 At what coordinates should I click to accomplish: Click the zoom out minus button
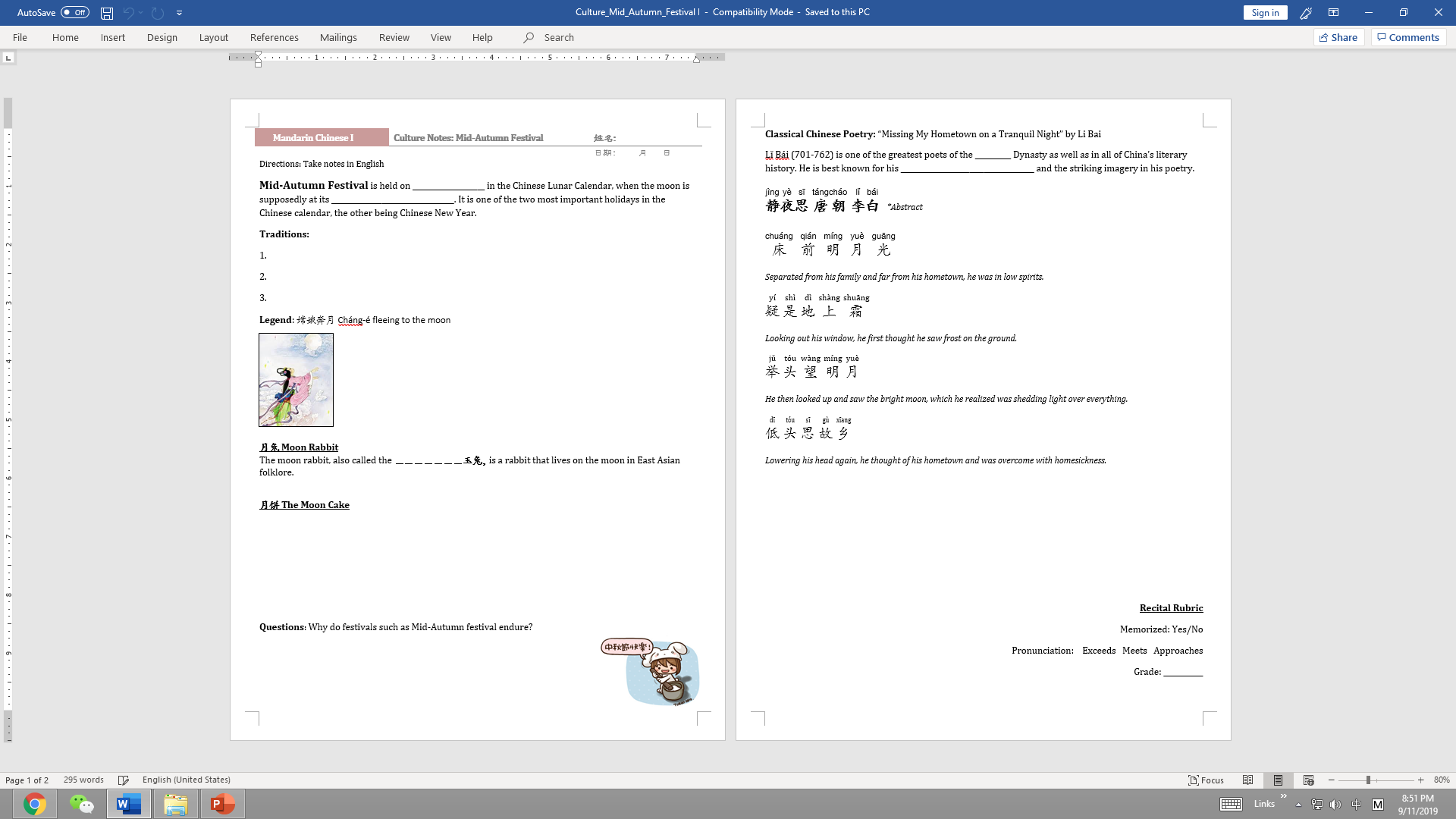(1332, 780)
